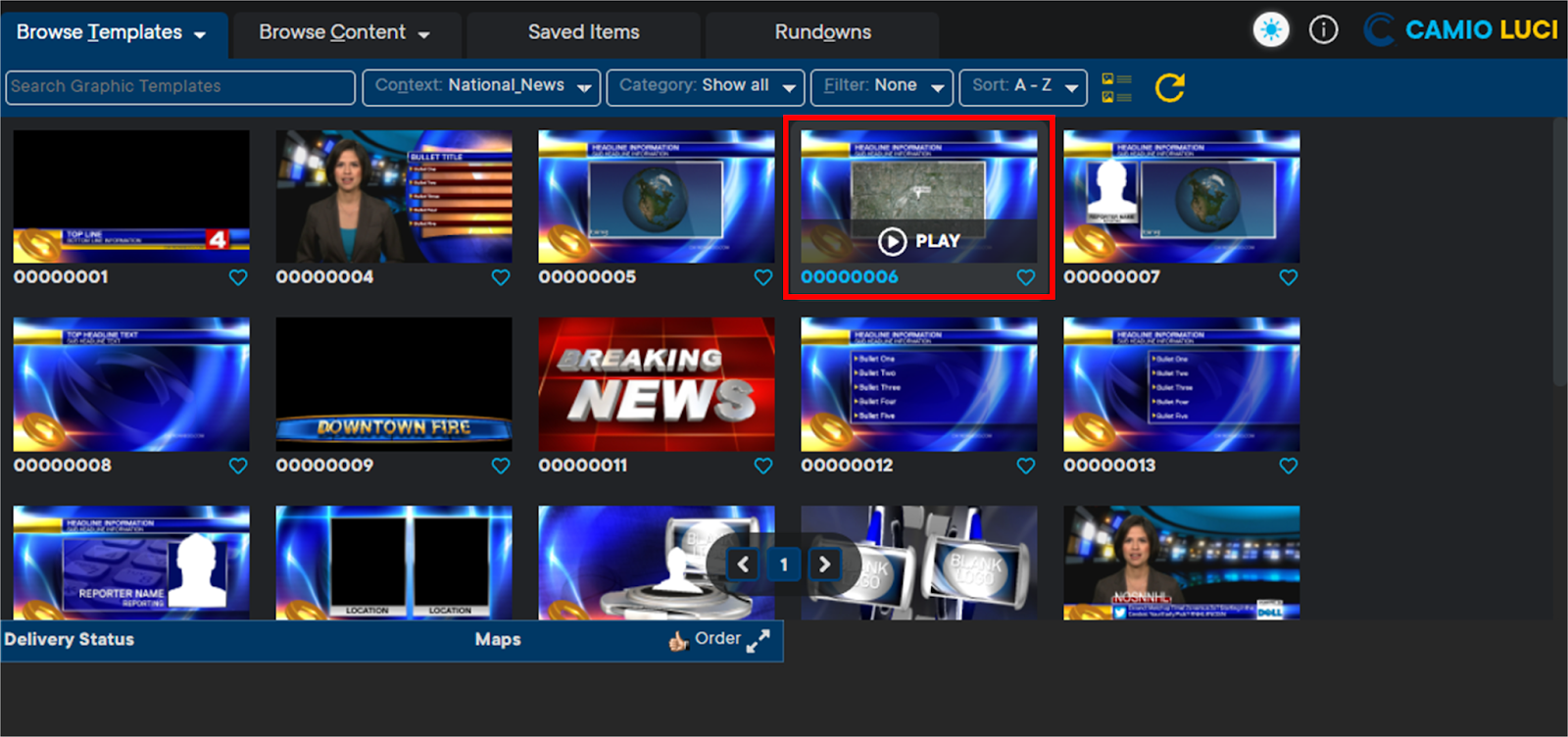Click the CAMIO LUCI logo

coord(1459,30)
